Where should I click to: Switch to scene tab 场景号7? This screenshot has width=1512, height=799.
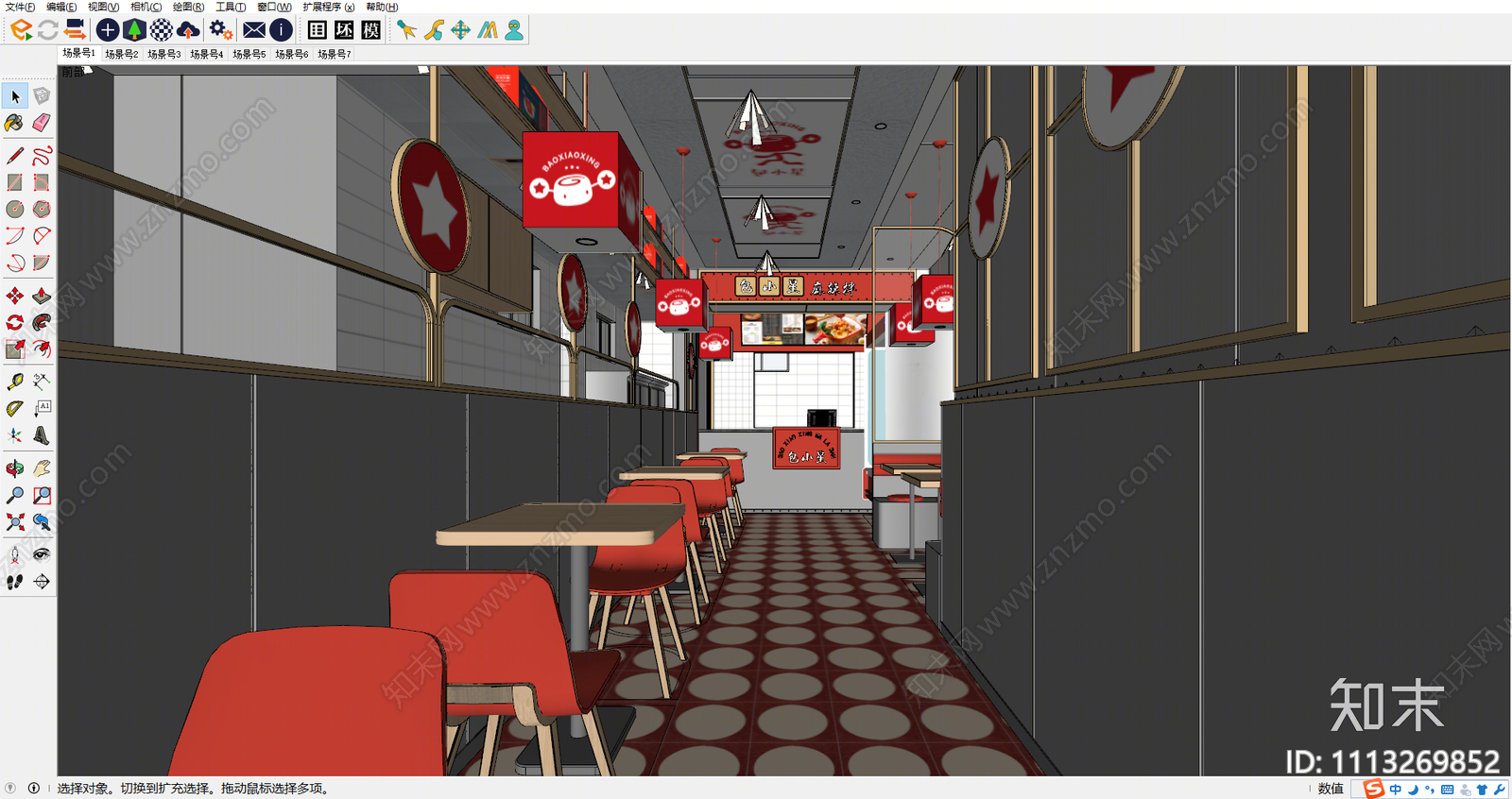tap(334, 55)
